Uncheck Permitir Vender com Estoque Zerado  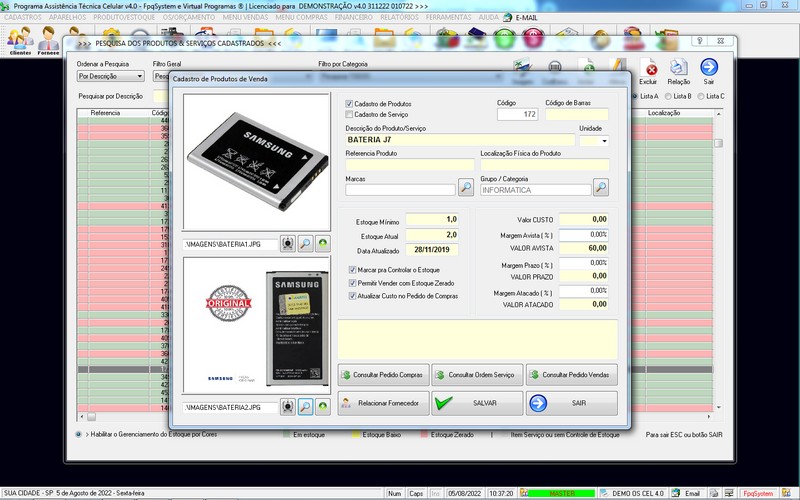pyautogui.click(x=351, y=283)
